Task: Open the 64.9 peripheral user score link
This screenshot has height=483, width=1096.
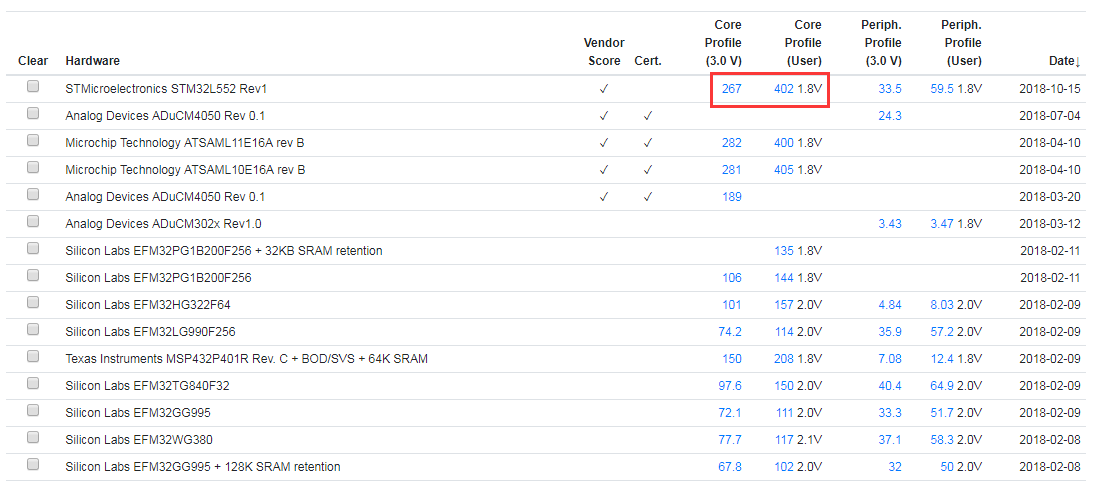Action: tap(942, 386)
